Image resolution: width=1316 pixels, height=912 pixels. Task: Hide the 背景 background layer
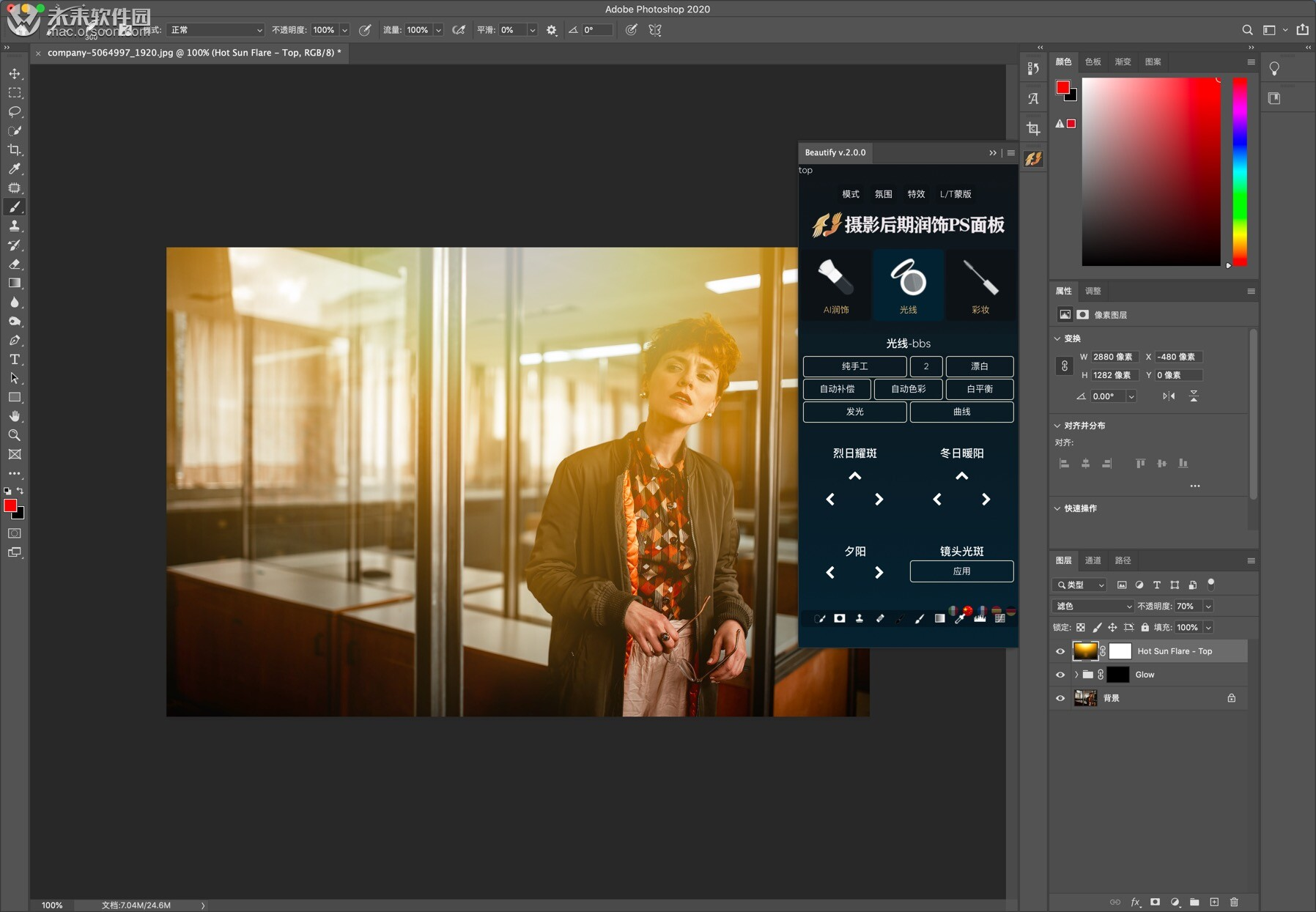[x=1061, y=697]
